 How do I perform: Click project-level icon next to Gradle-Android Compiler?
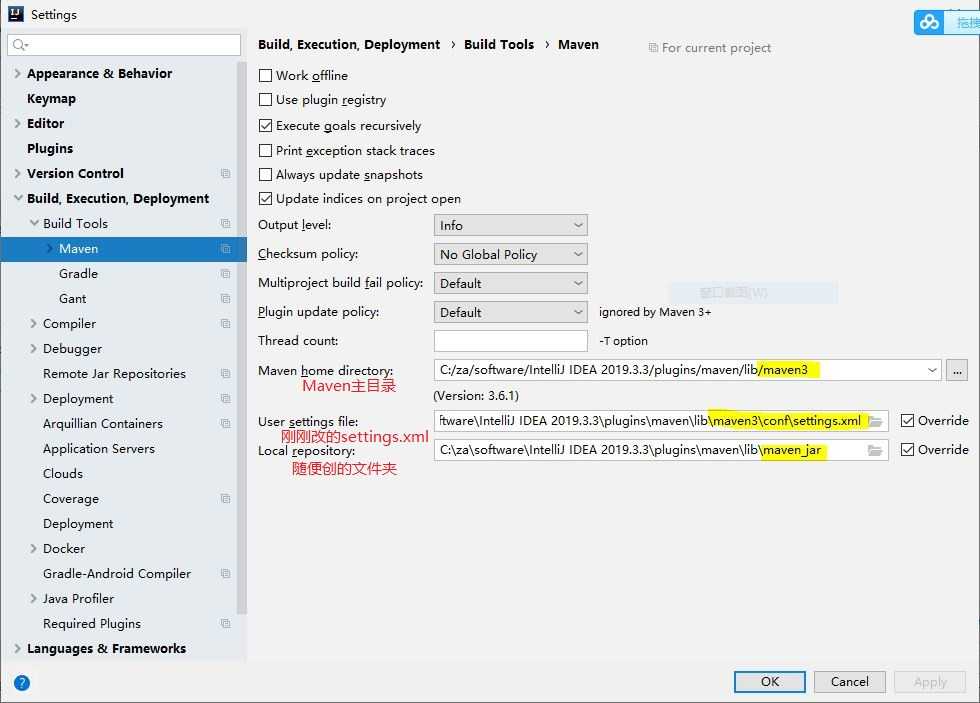pos(226,574)
